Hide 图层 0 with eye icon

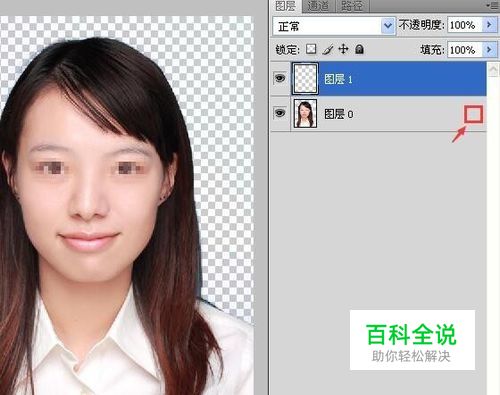pyautogui.click(x=280, y=113)
